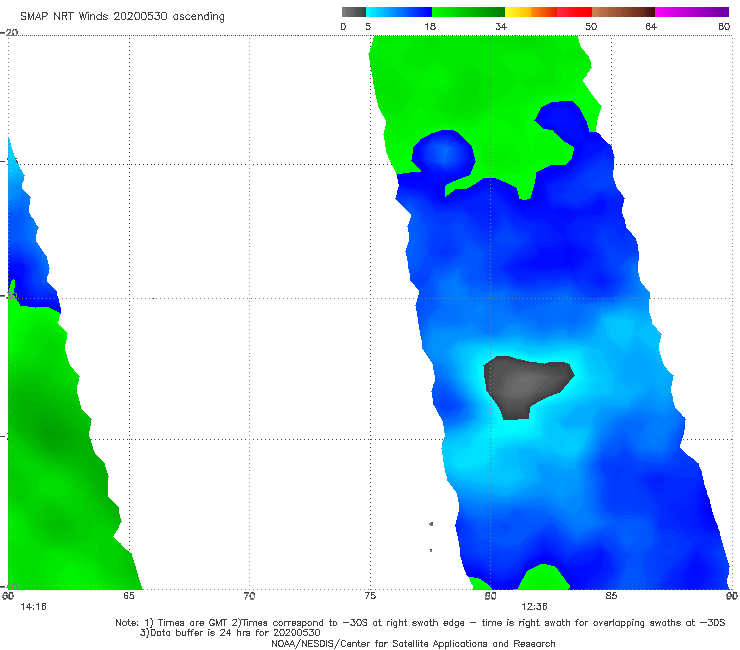Click the small green patch at the right swath bottom
This screenshot has height=650, width=740.
tap(544, 577)
